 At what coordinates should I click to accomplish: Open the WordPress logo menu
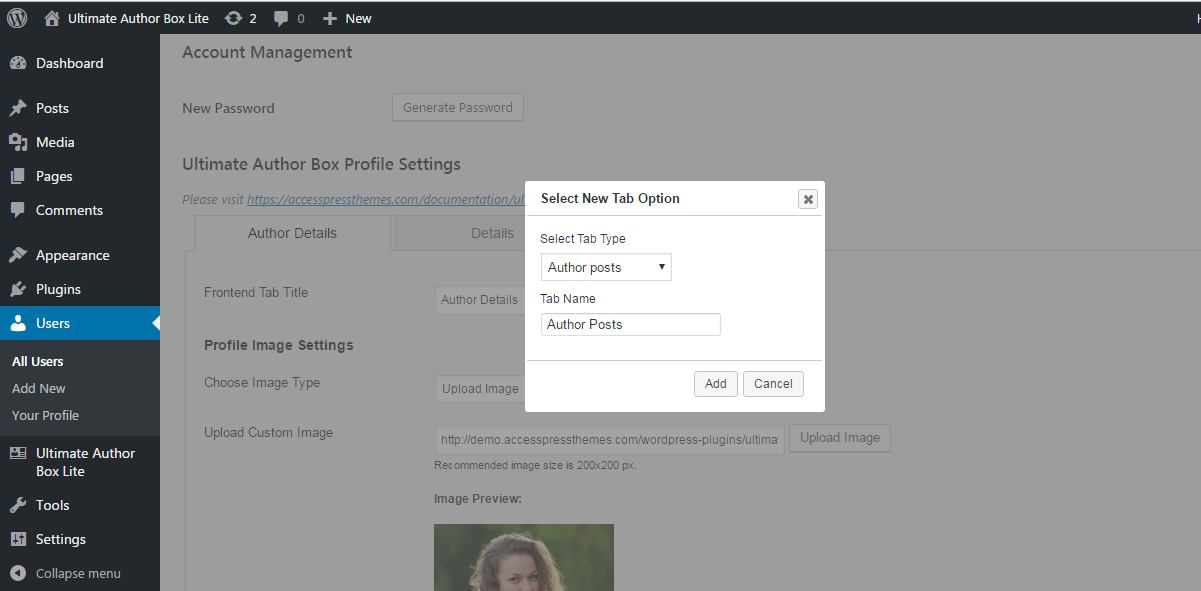[x=17, y=17]
